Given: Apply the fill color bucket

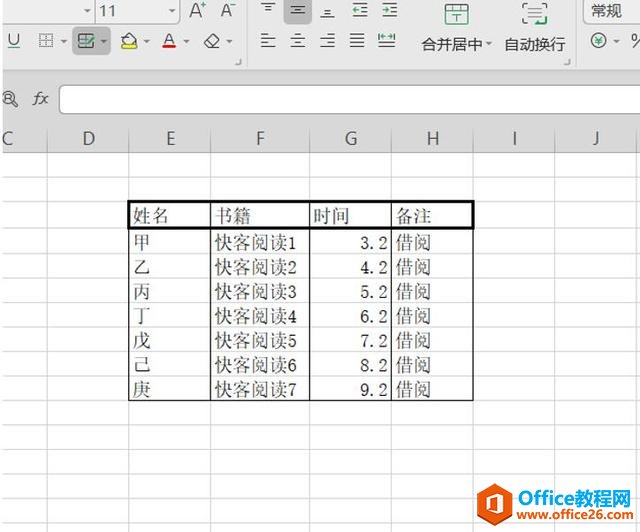Looking at the screenshot, I should tap(129, 41).
